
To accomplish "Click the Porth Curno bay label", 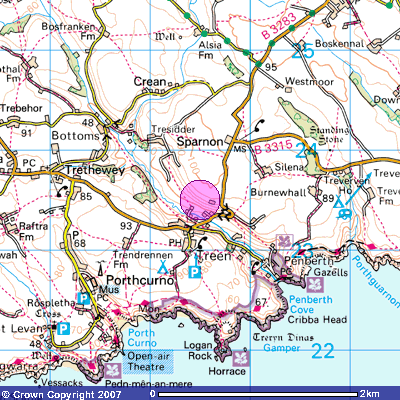I will pyautogui.click(x=142, y=337).
